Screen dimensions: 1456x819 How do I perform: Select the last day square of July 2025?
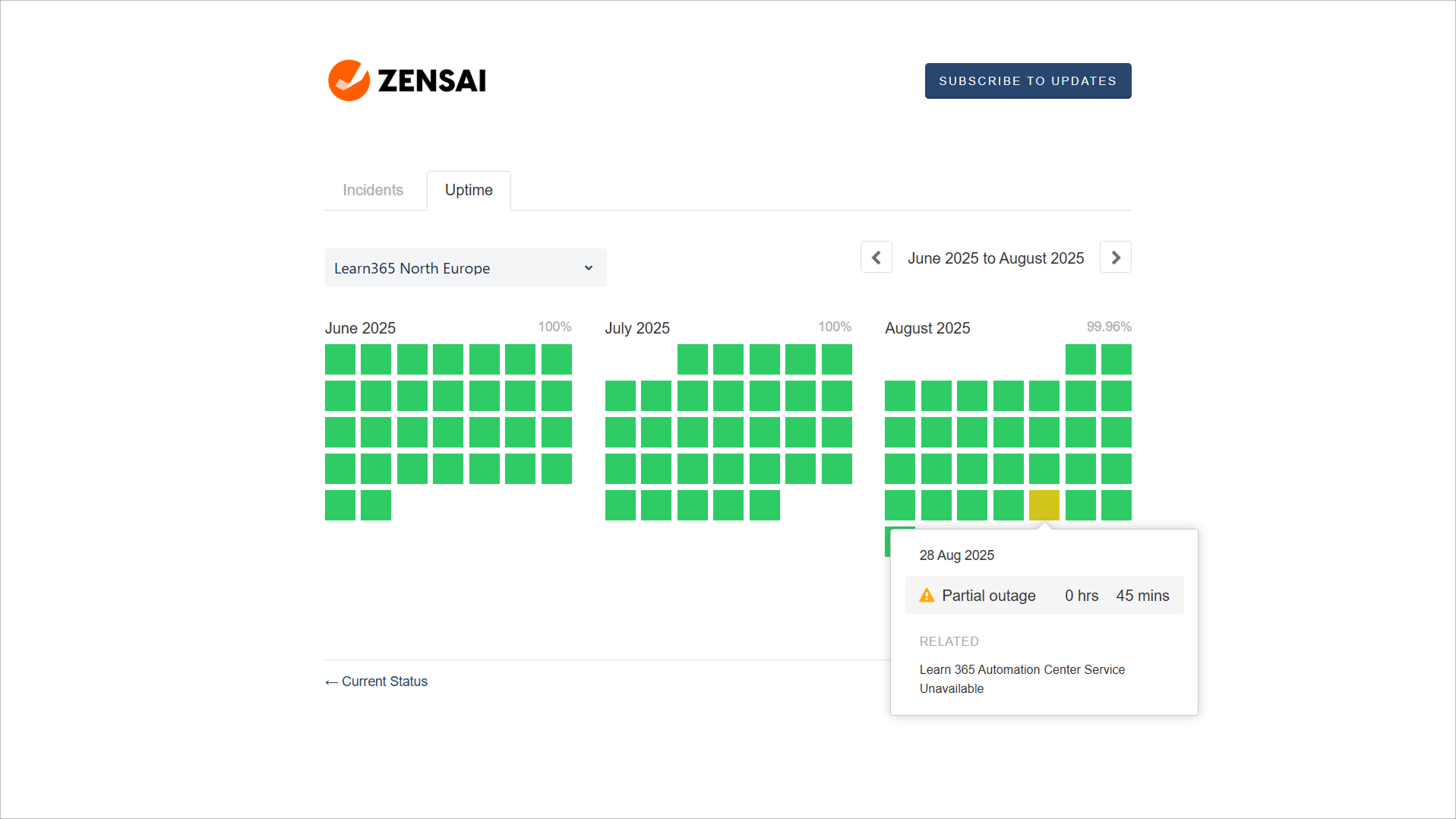[764, 505]
